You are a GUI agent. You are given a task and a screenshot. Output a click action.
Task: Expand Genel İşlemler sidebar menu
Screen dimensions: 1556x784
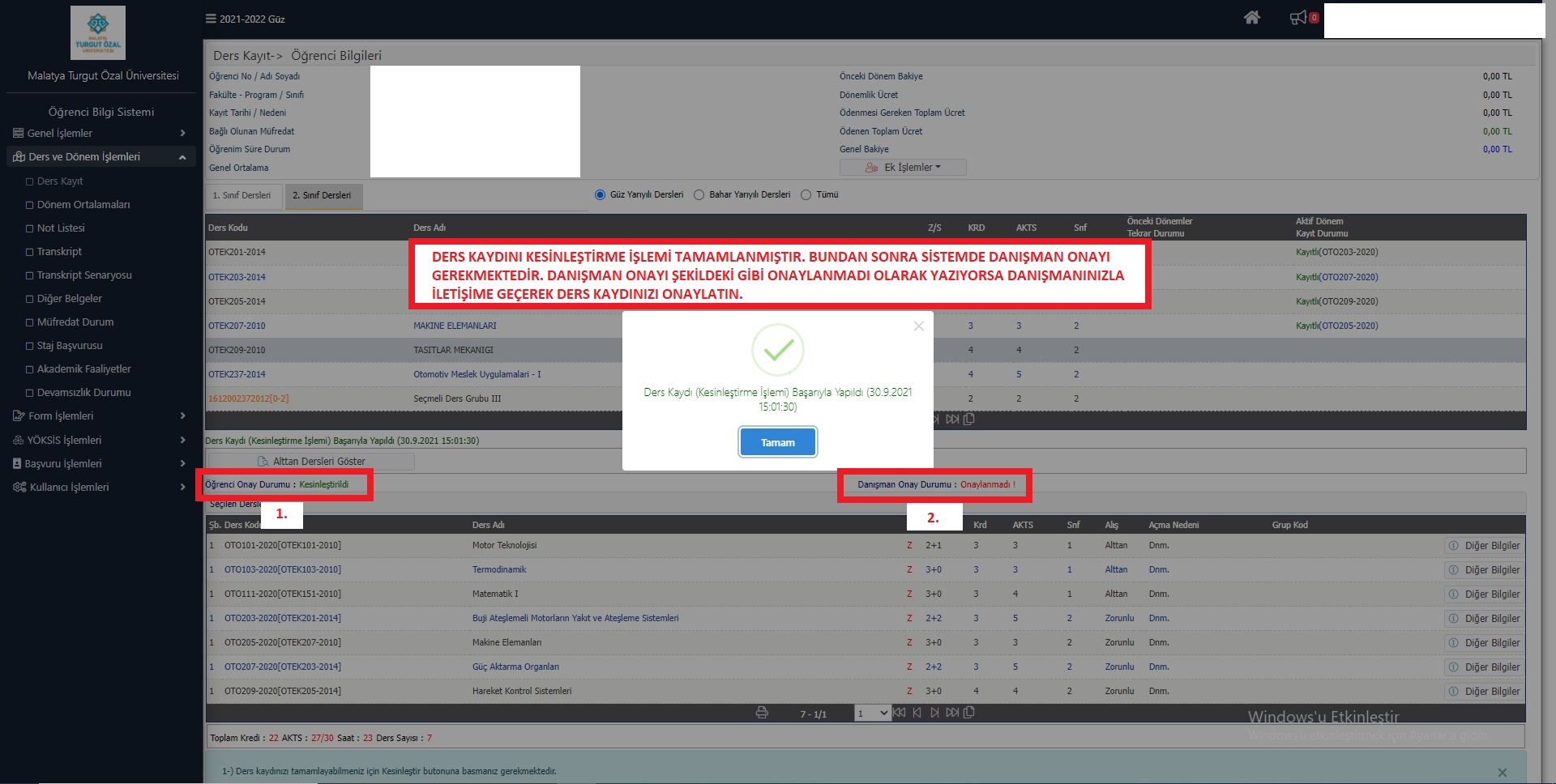(x=97, y=134)
